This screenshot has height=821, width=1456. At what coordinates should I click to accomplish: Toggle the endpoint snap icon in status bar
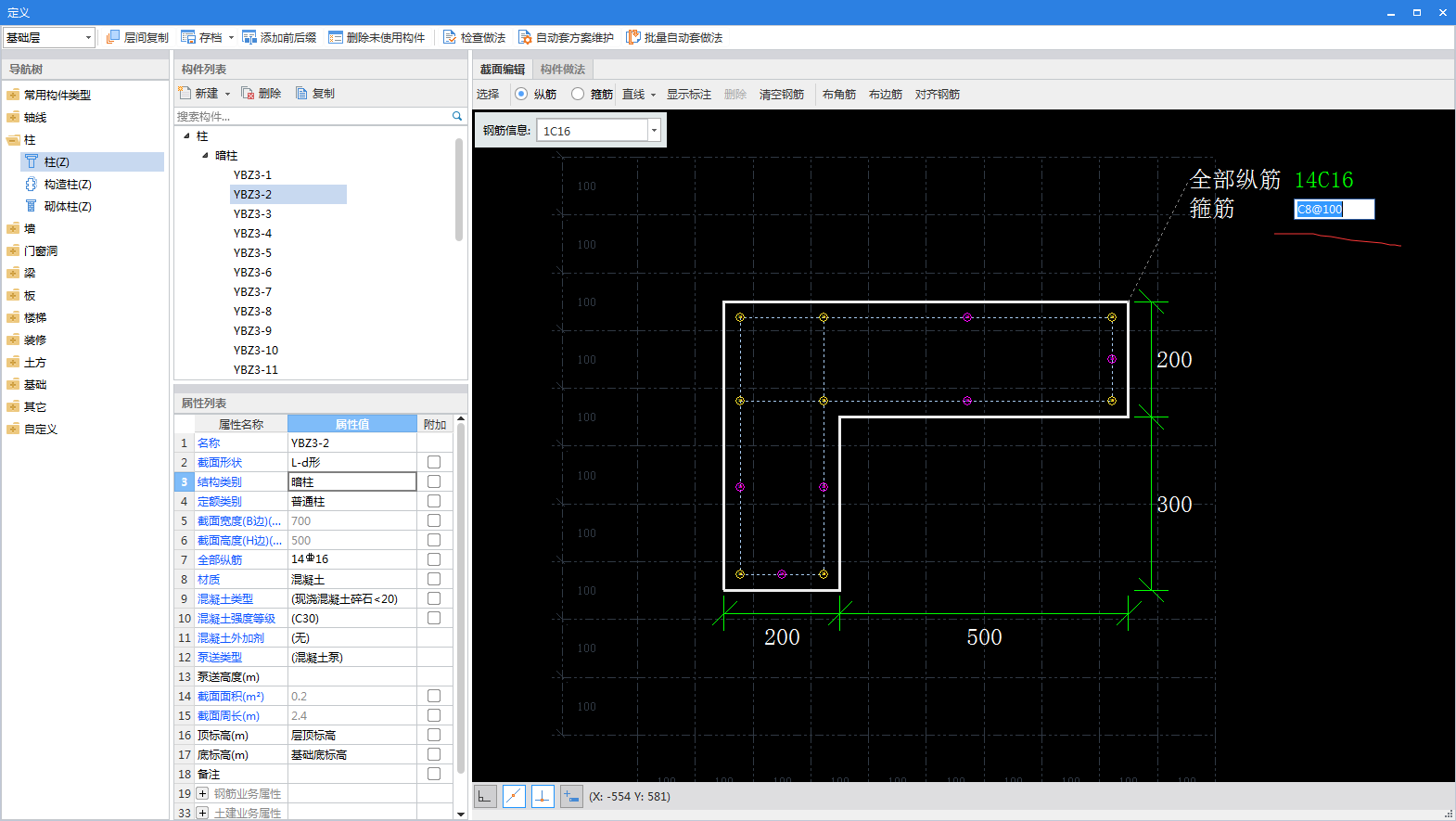point(514,796)
